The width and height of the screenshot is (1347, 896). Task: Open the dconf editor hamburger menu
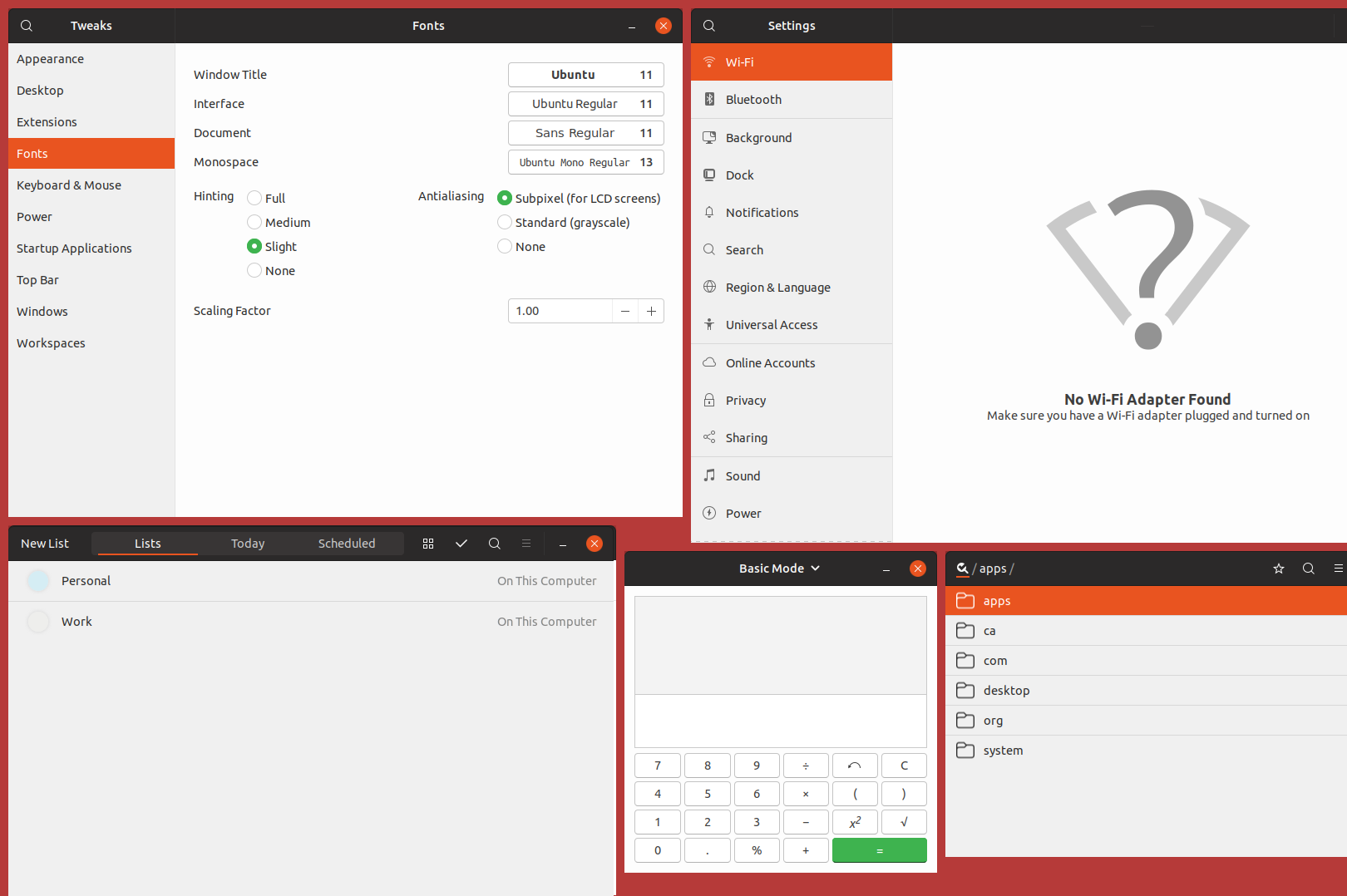1338,569
